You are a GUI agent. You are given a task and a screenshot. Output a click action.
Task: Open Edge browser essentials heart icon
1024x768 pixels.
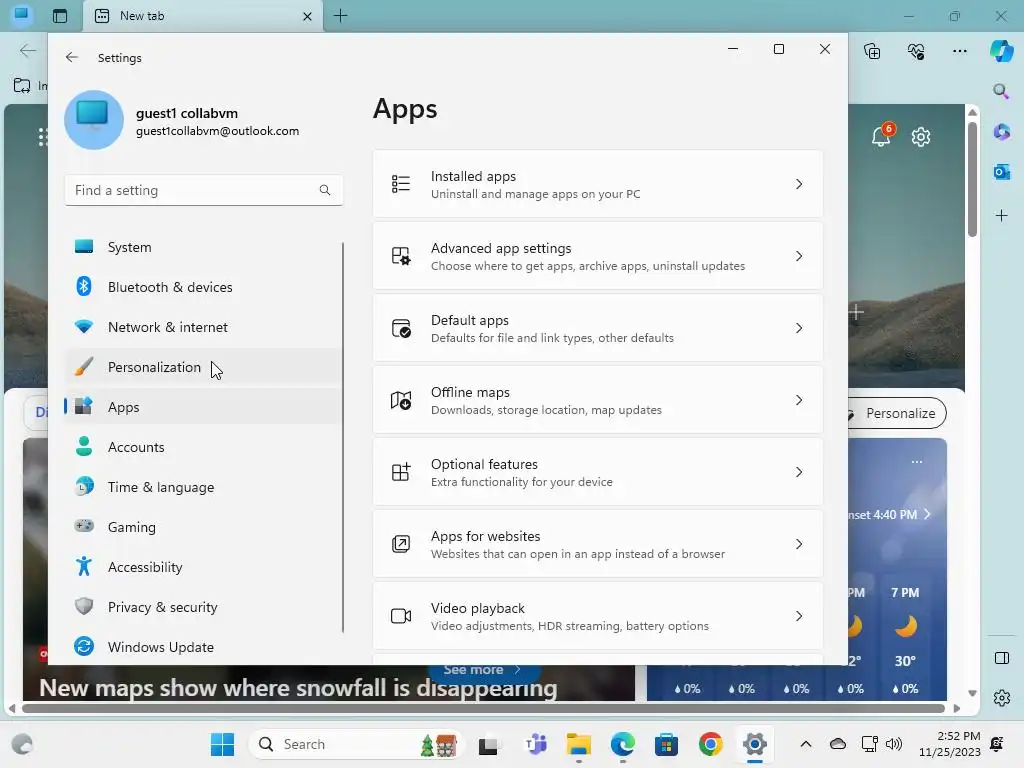(x=916, y=51)
